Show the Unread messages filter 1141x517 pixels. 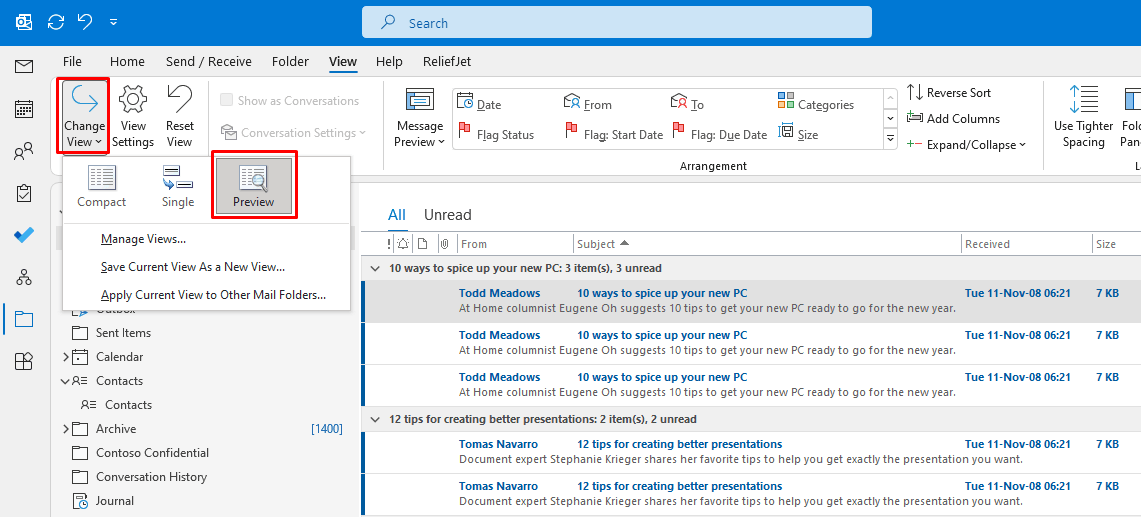(448, 215)
